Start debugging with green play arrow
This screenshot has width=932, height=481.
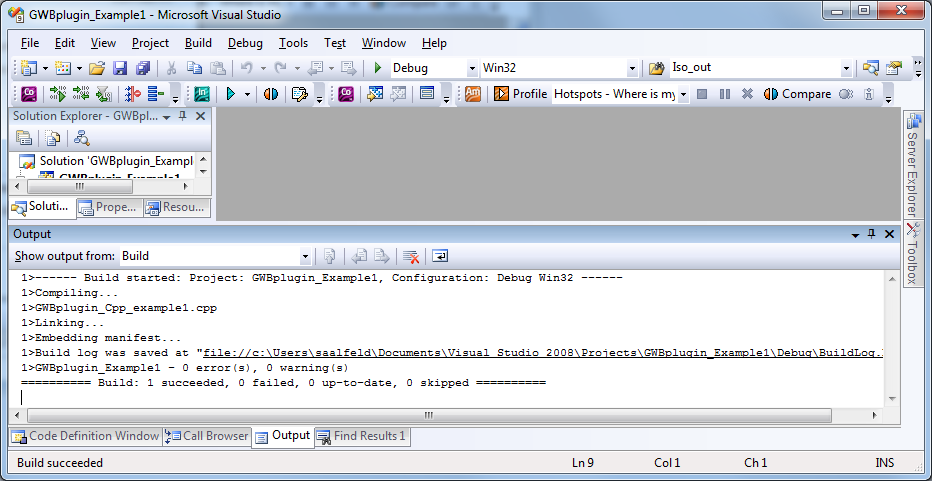pos(377,68)
